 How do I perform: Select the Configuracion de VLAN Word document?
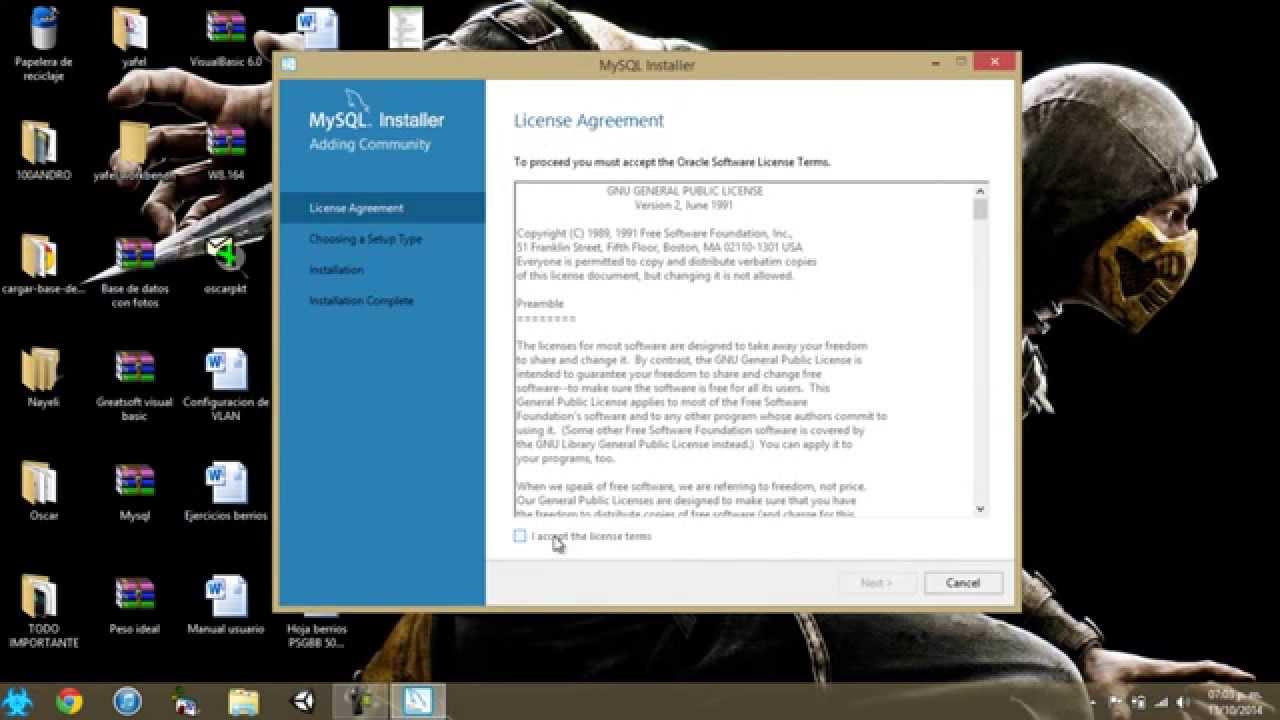pyautogui.click(x=226, y=385)
